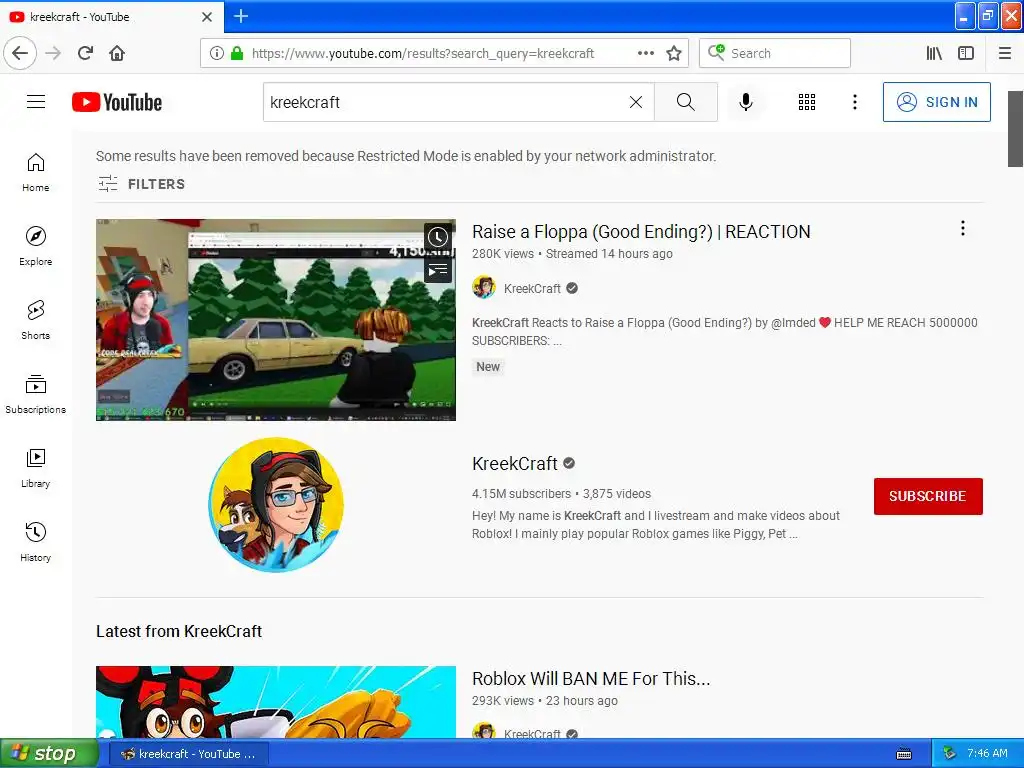Screen dimensions: 1024x768
Task: Subscribe to the KreekCraft channel
Action: pos(928,496)
